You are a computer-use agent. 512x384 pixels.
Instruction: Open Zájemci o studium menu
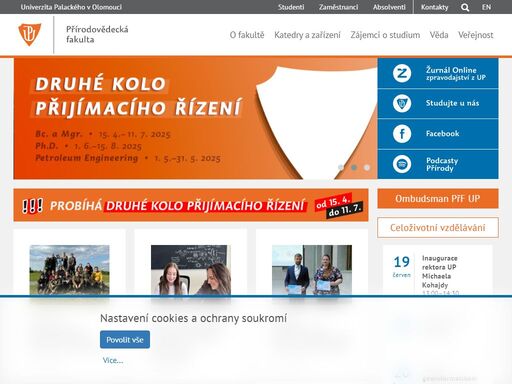pos(385,35)
